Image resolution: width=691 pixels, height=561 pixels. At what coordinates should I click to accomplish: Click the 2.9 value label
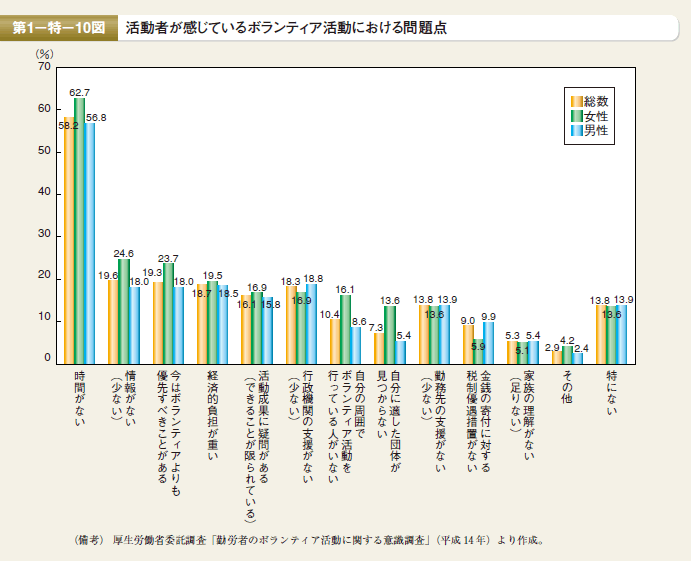552,348
